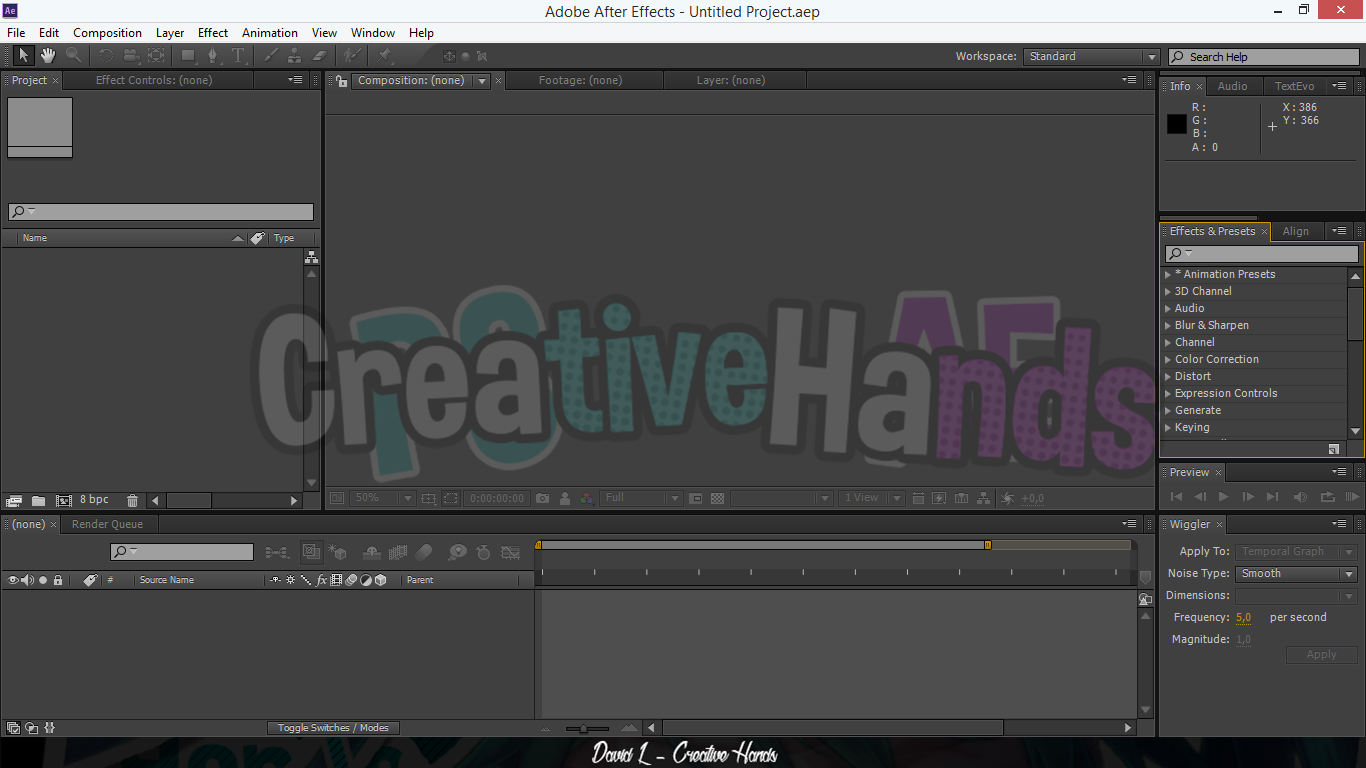Select the Brush tool

pyautogui.click(x=270, y=56)
